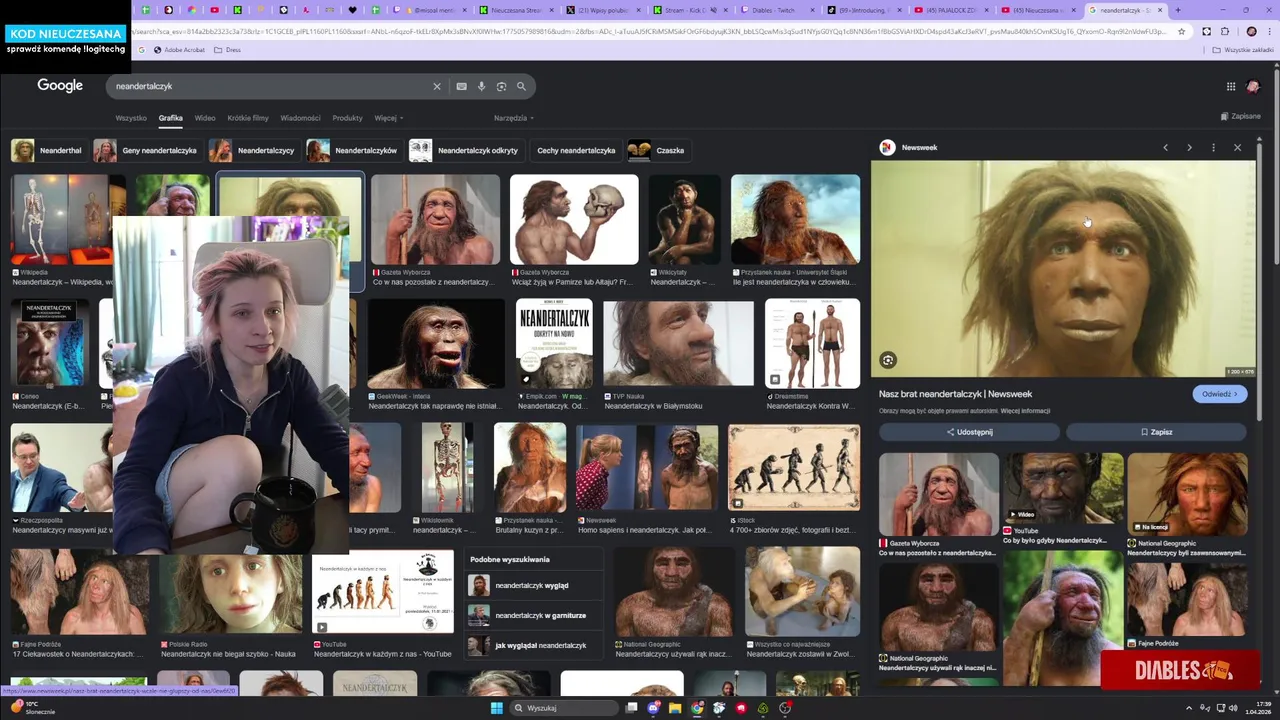
Task: Open Neandertalczyk odkryty na nowo book thumbnail
Action: coord(554,343)
